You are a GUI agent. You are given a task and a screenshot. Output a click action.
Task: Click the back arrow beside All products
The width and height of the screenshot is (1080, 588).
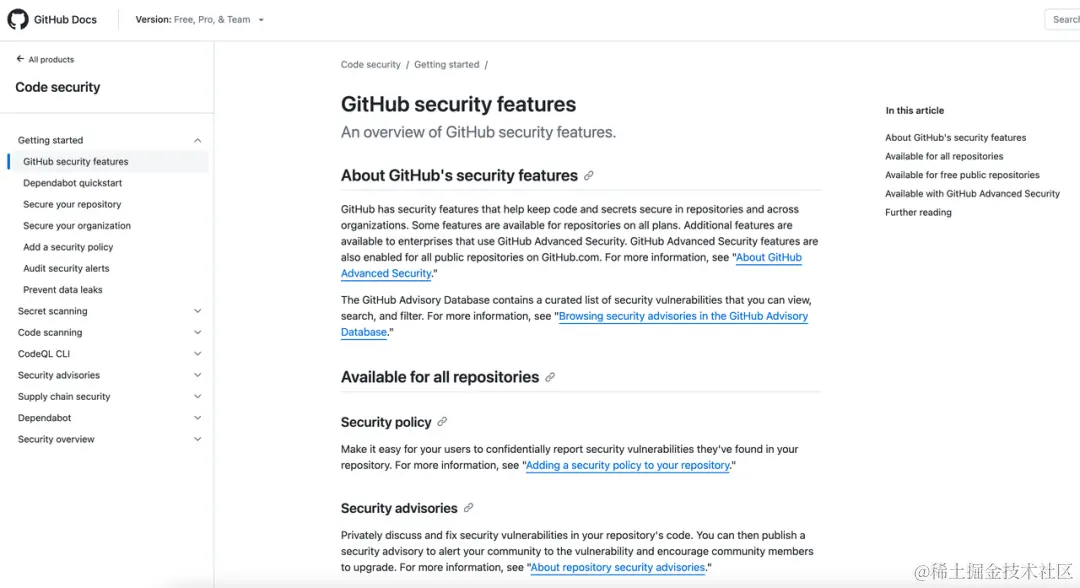click(20, 60)
